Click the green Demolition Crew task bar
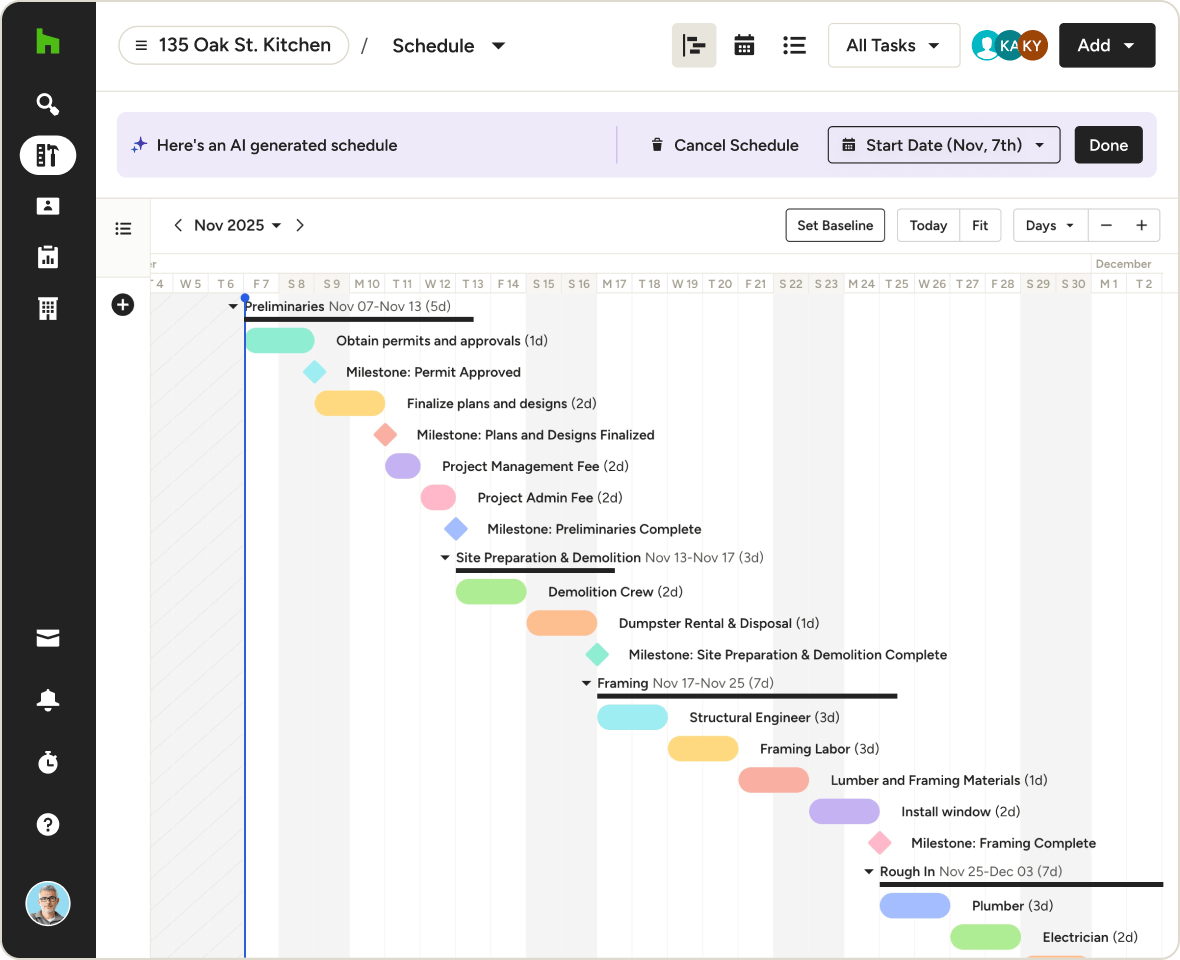Screen dimensions: 1180x960 (491, 592)
